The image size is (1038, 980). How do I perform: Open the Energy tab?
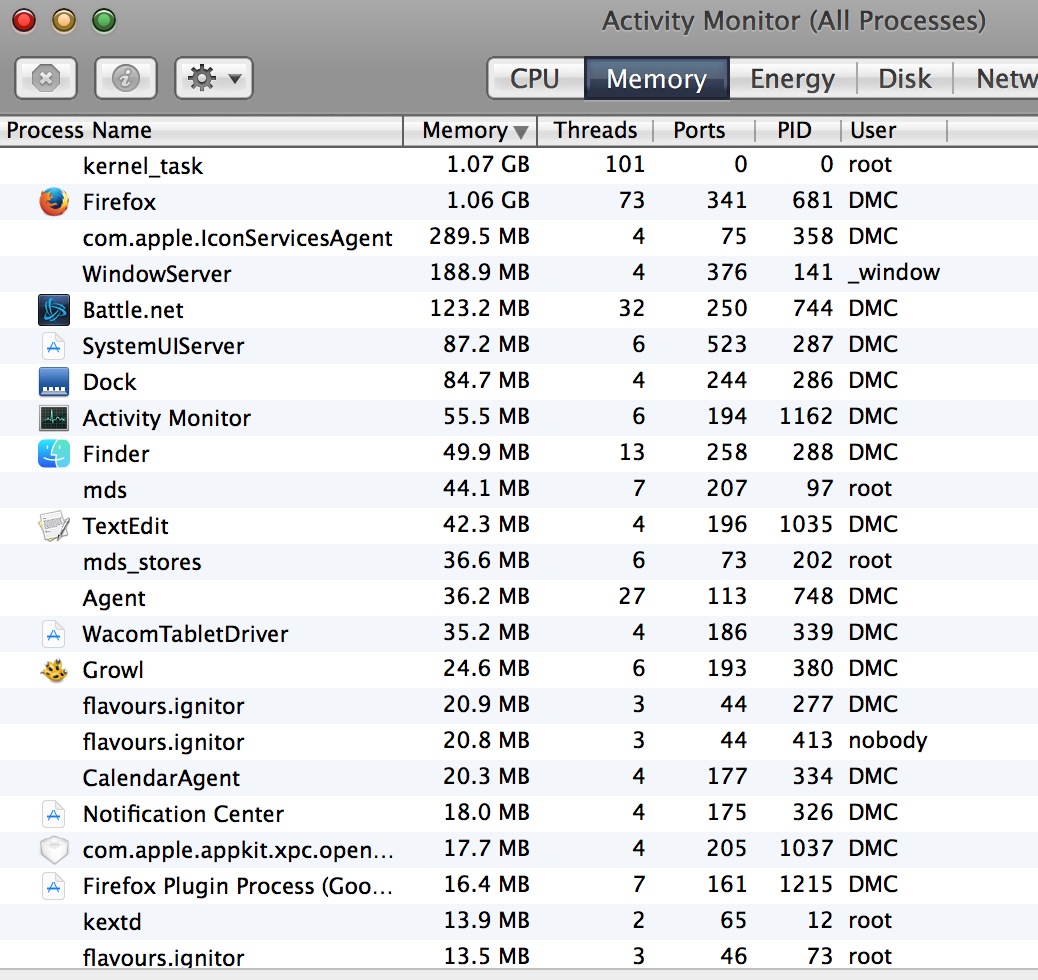point(792,79)
